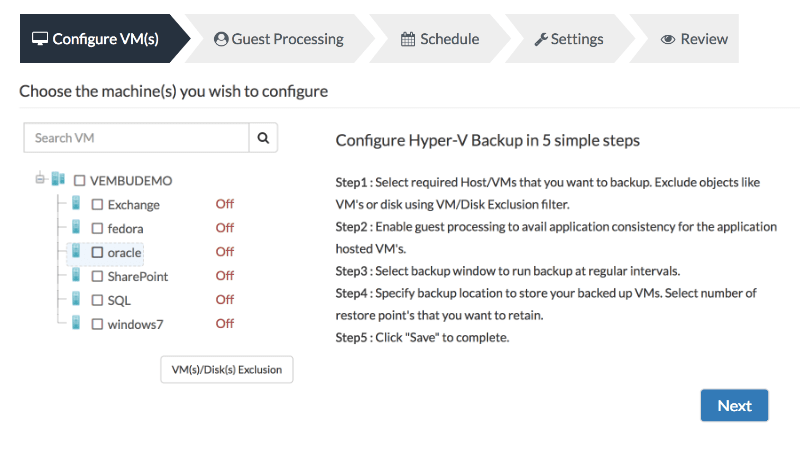Image resolution: width=800 pixels, height=450 pixels.
Task: Click the user icon in Guest Processing step
Action: pos(221,39)
